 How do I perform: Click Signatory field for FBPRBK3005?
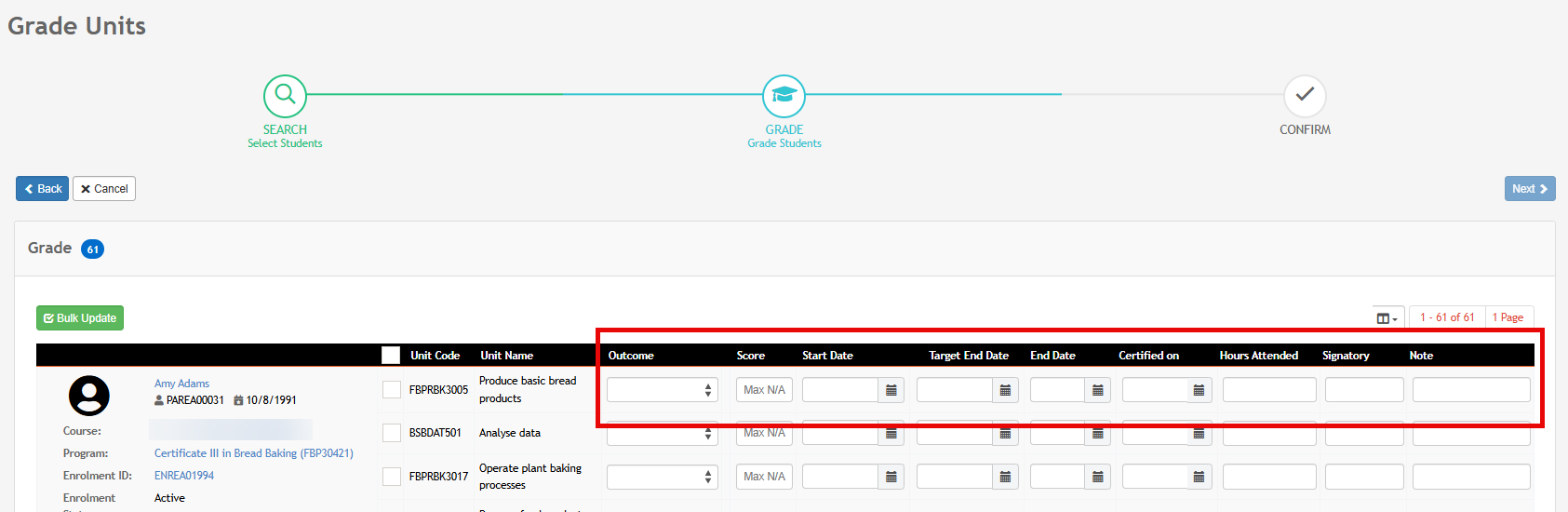coord(1364,390)
